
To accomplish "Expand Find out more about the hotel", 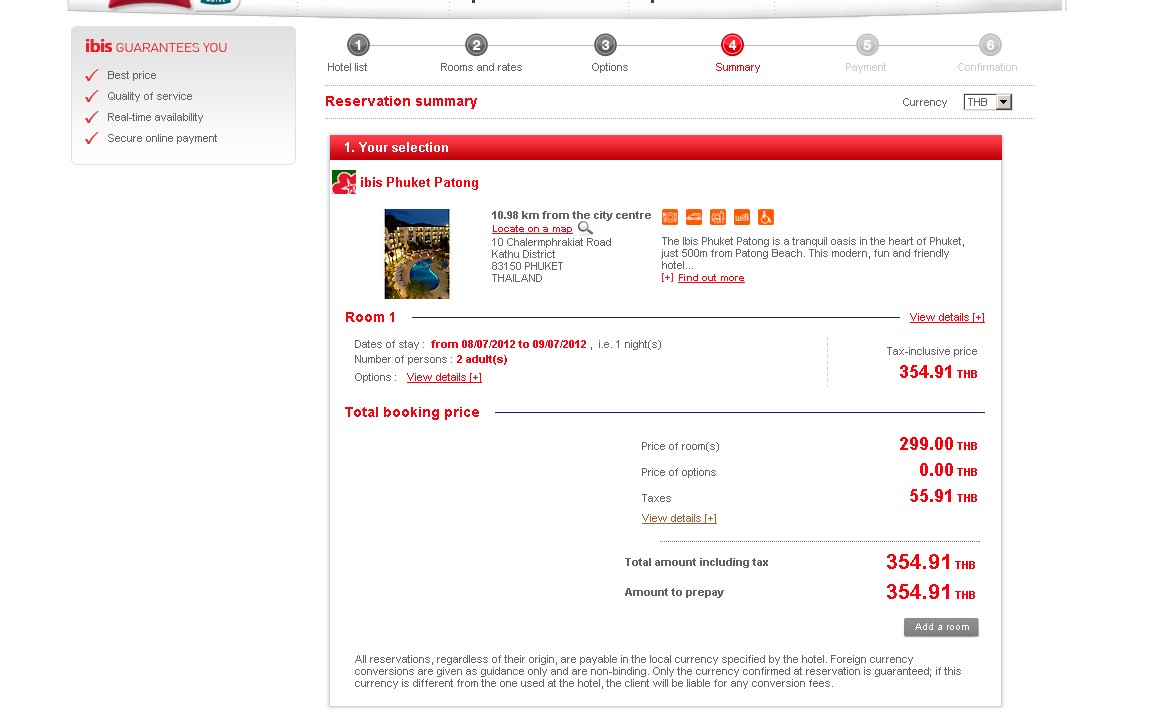I will pyautogui.click(x=711, y=278).
